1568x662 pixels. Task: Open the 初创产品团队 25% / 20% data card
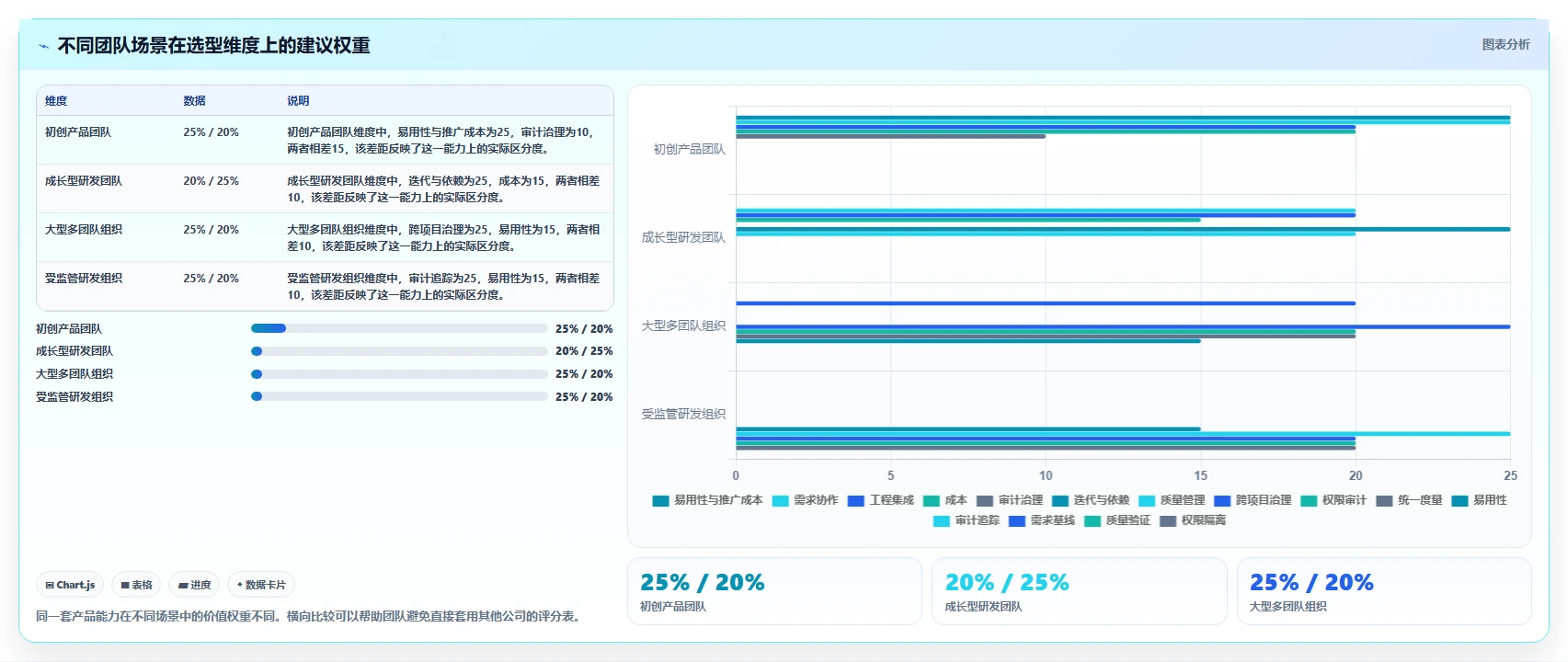click(x=774, y=591)
